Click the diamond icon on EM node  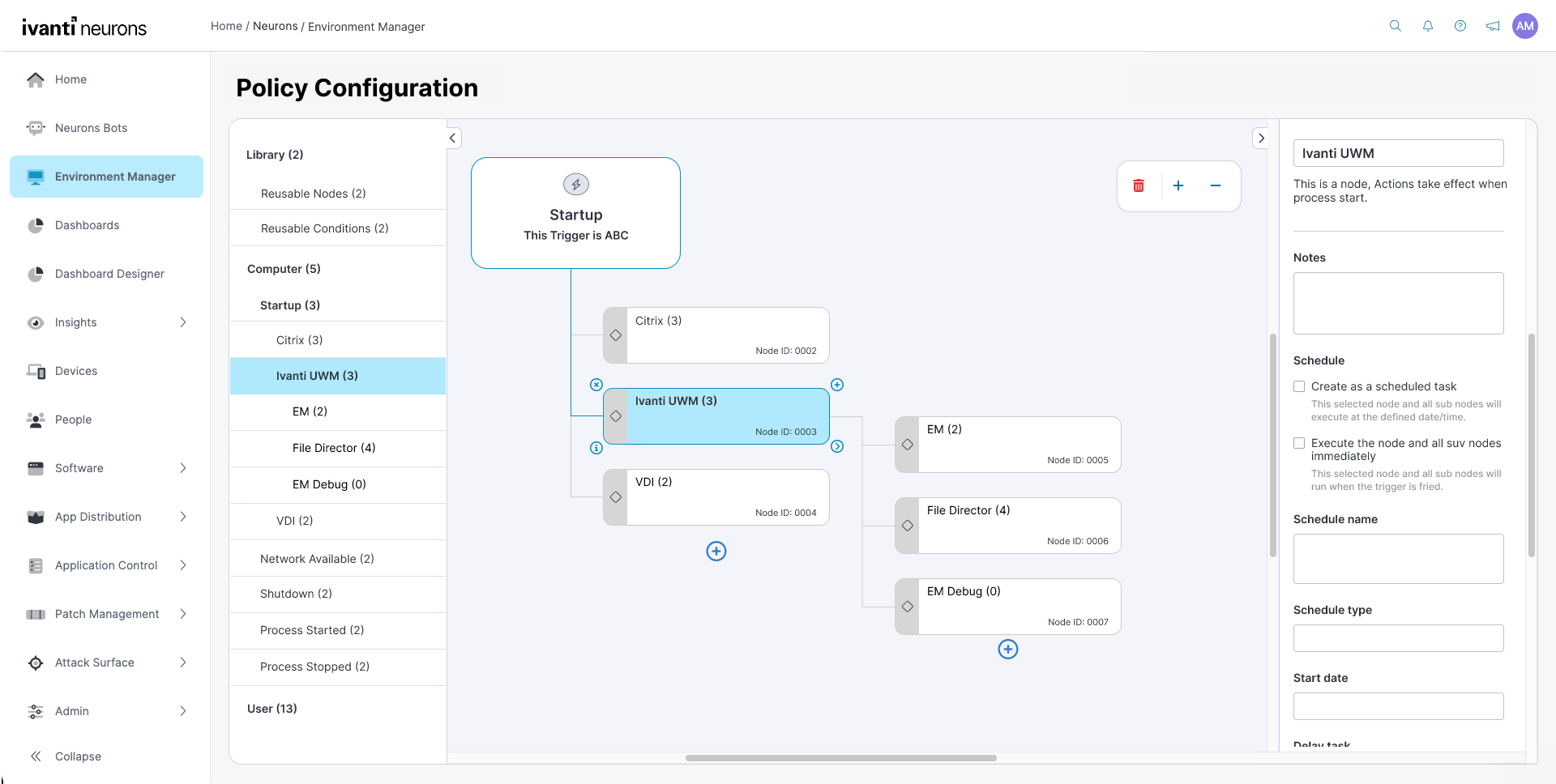pos(908,445)
